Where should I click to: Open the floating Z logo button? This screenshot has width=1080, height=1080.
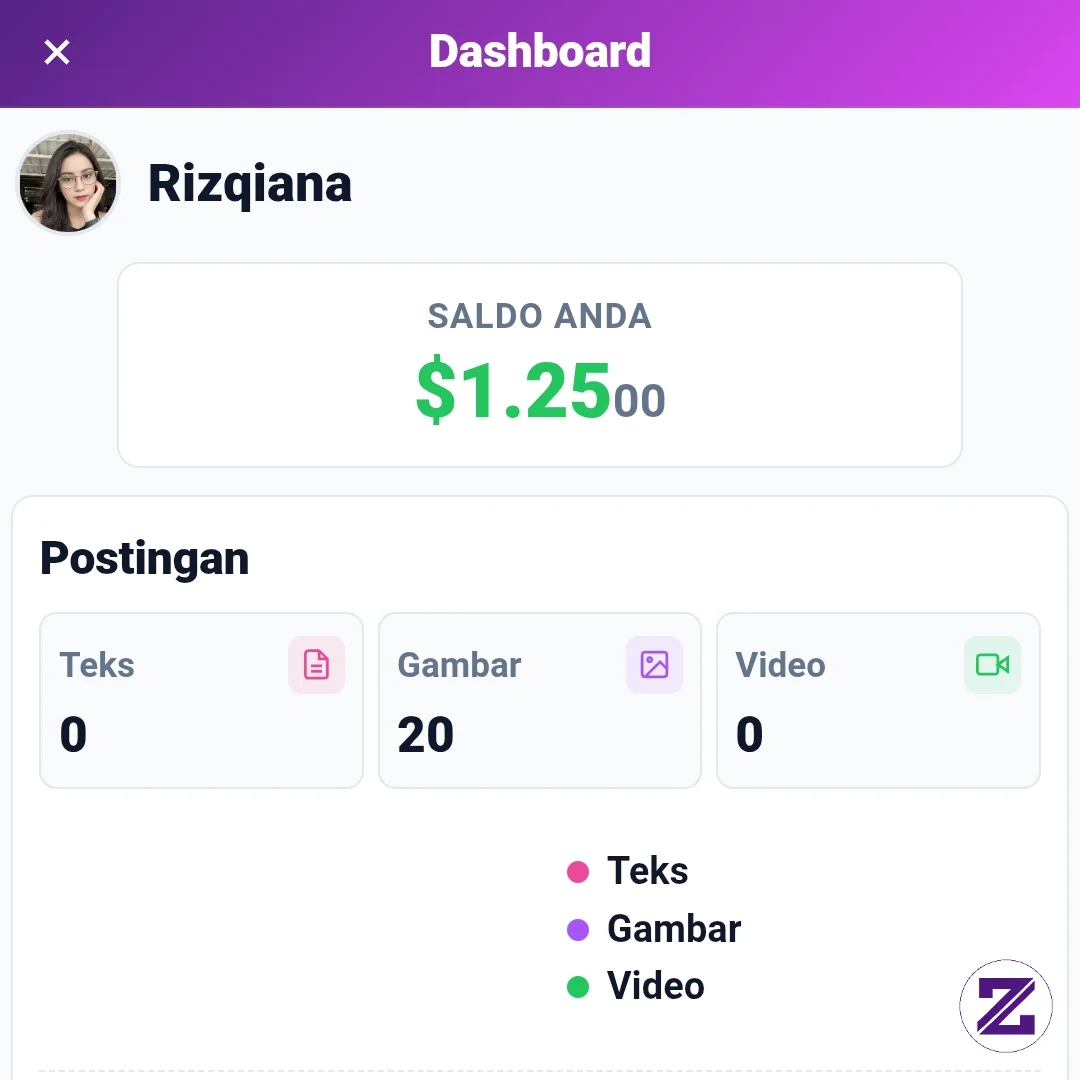coord(1006,1006)
